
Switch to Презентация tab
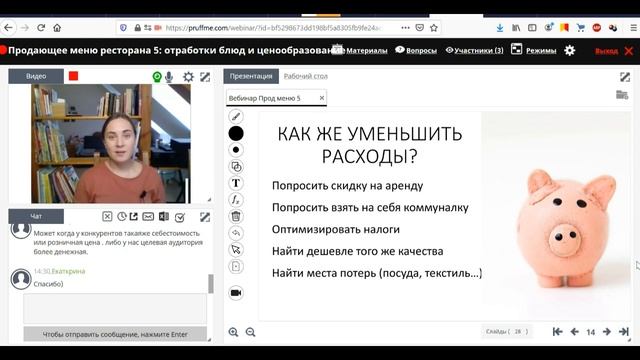(x=251, y=76)
